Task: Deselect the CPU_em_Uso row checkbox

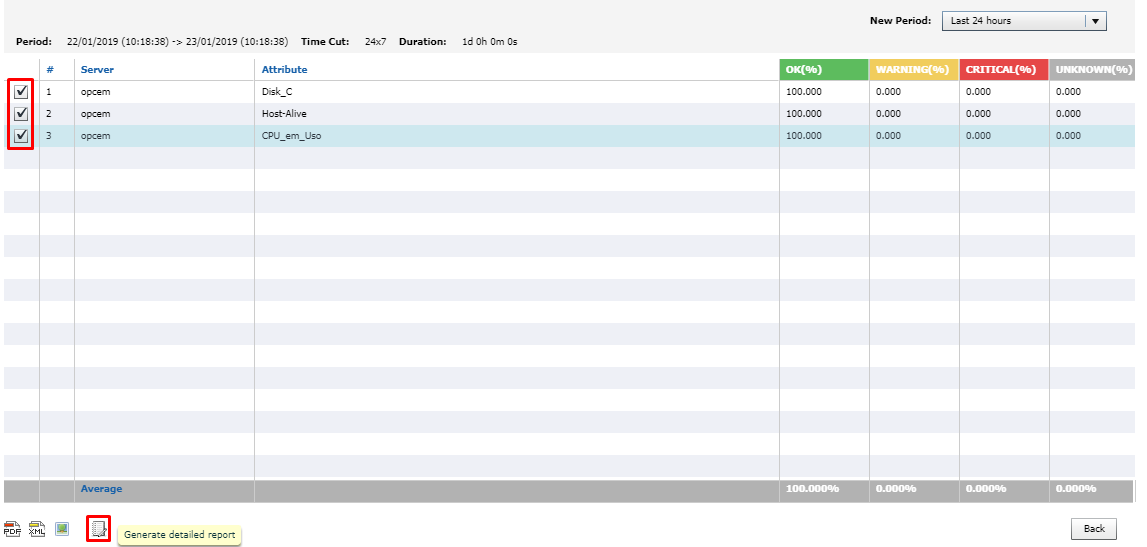Action: [x=21, y=135]
